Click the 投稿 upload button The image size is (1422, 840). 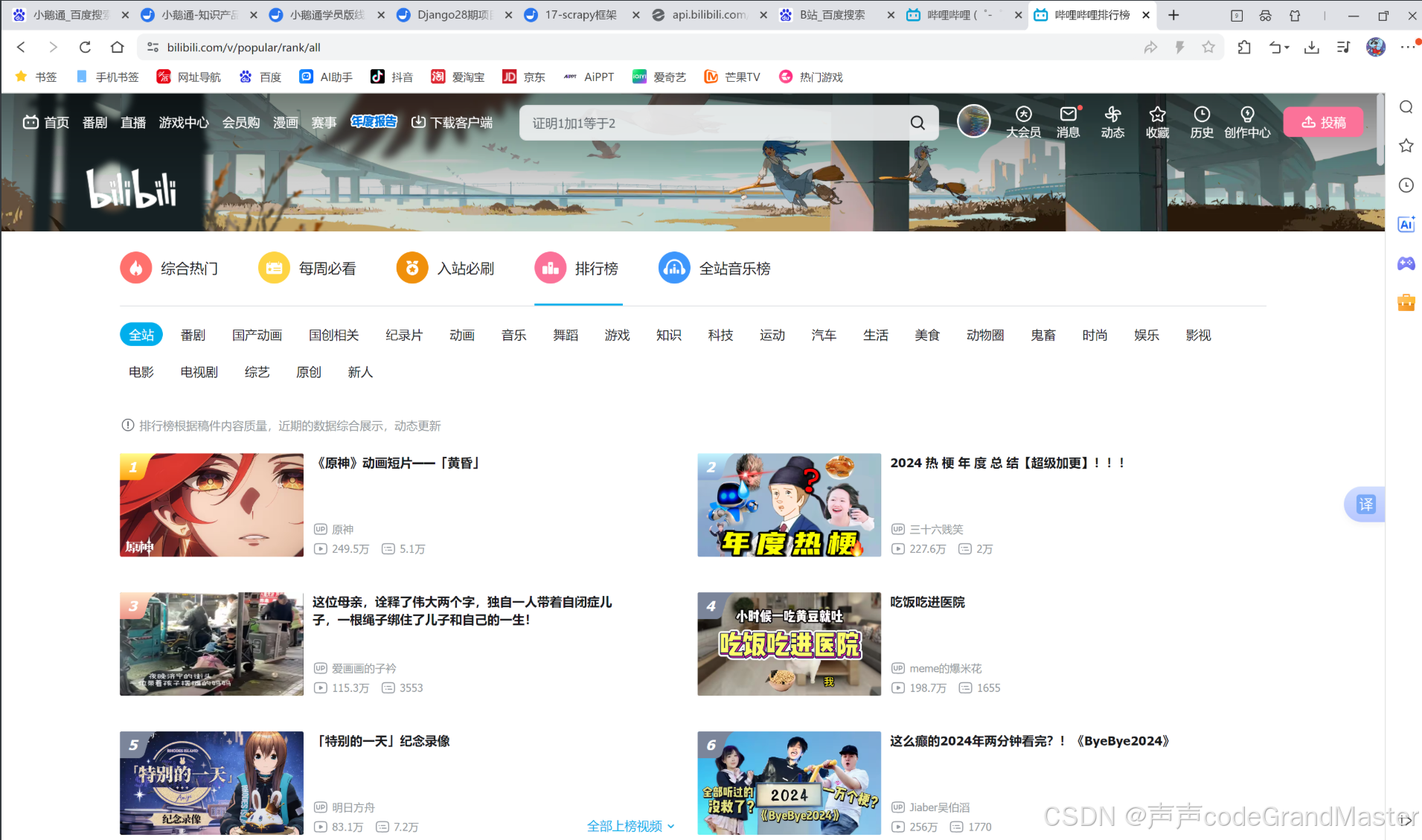1324,122
